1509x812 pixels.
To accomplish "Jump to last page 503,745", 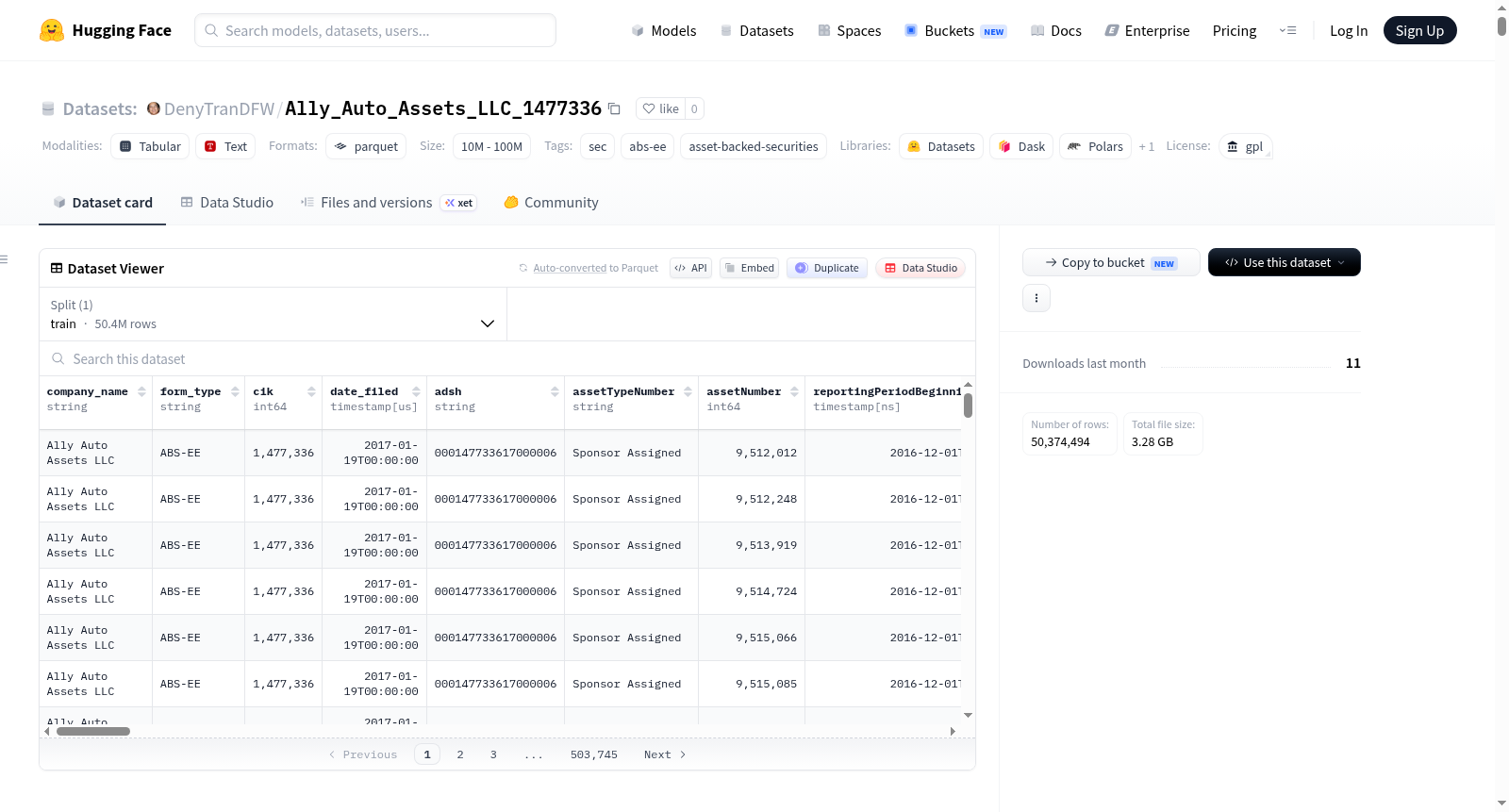I will pos(594,754).
